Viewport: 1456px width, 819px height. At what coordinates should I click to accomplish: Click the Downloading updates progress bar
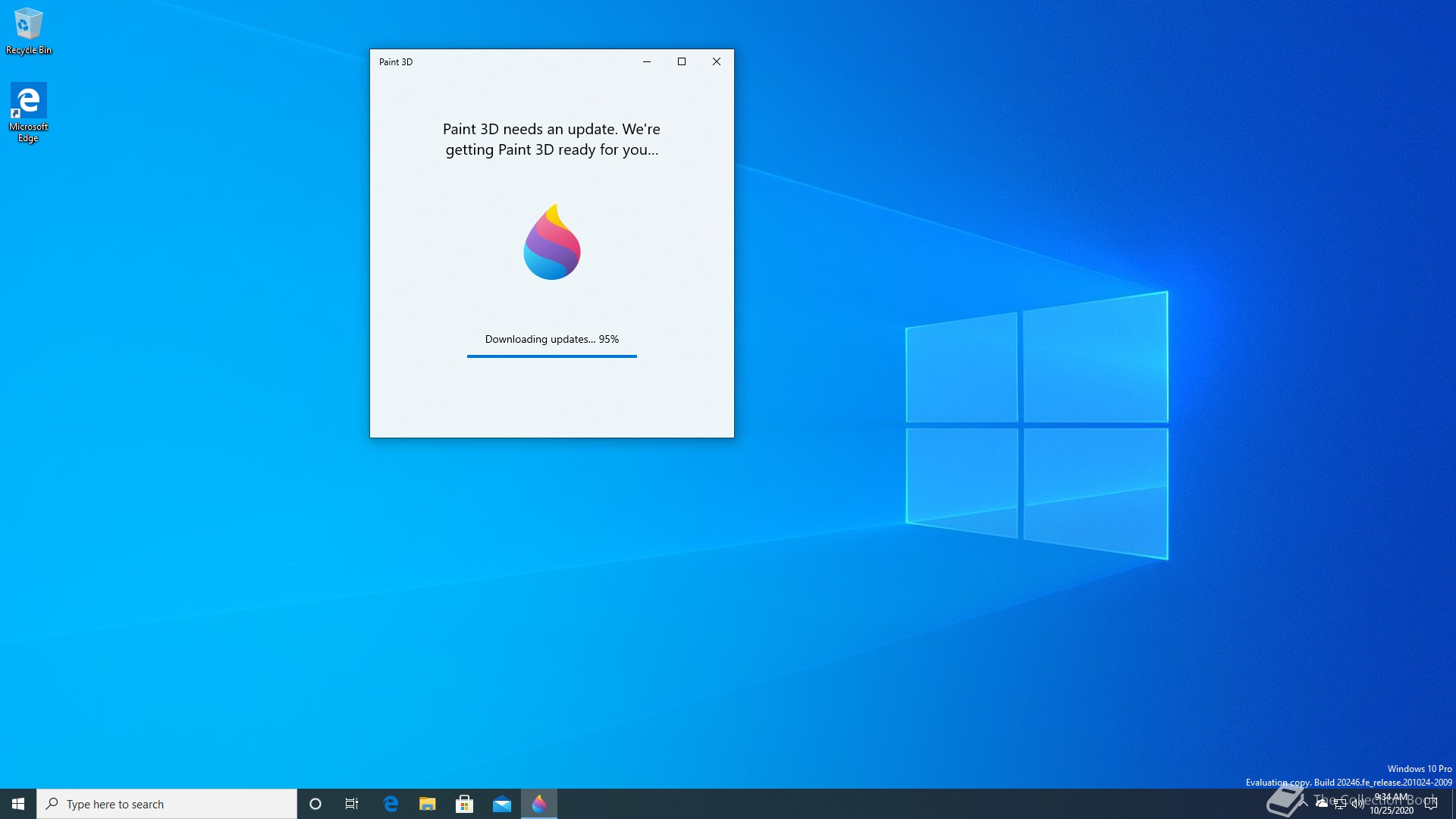tap(552, 356)
